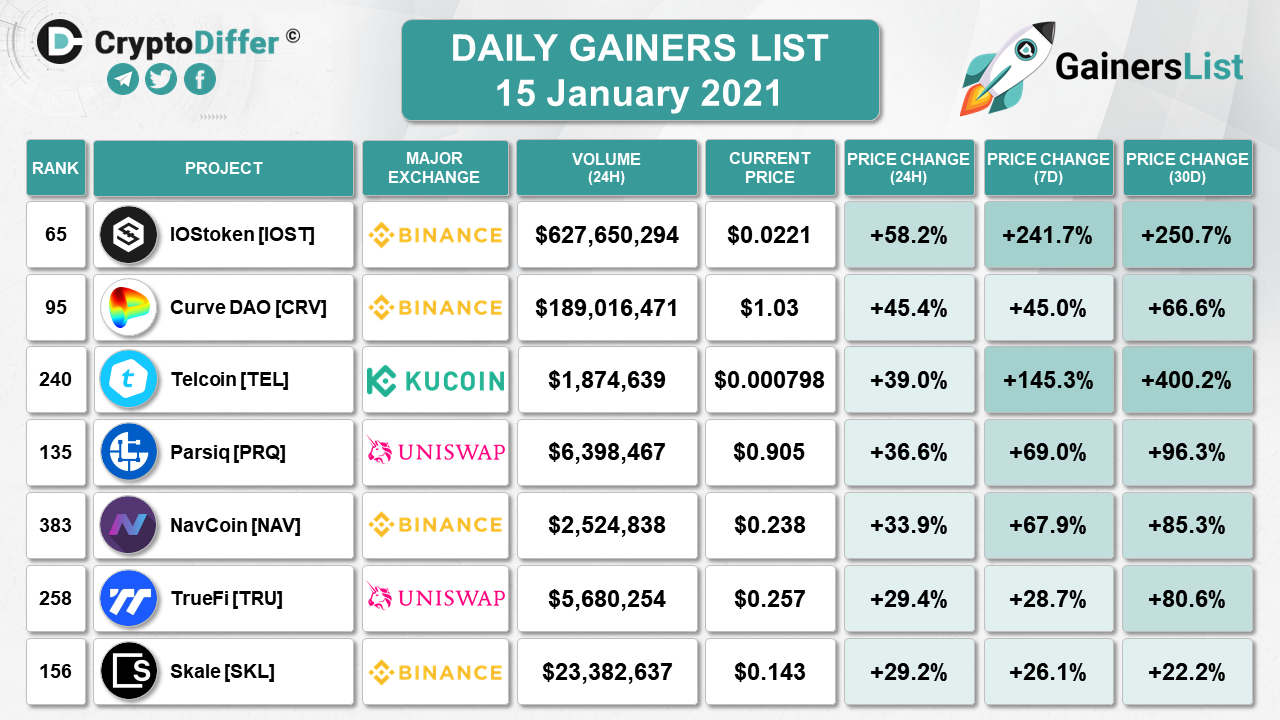This screenshot has height=720, width=1280.
Task: Click the Binance logo in IOStoken row
Action: coord(435,235)
